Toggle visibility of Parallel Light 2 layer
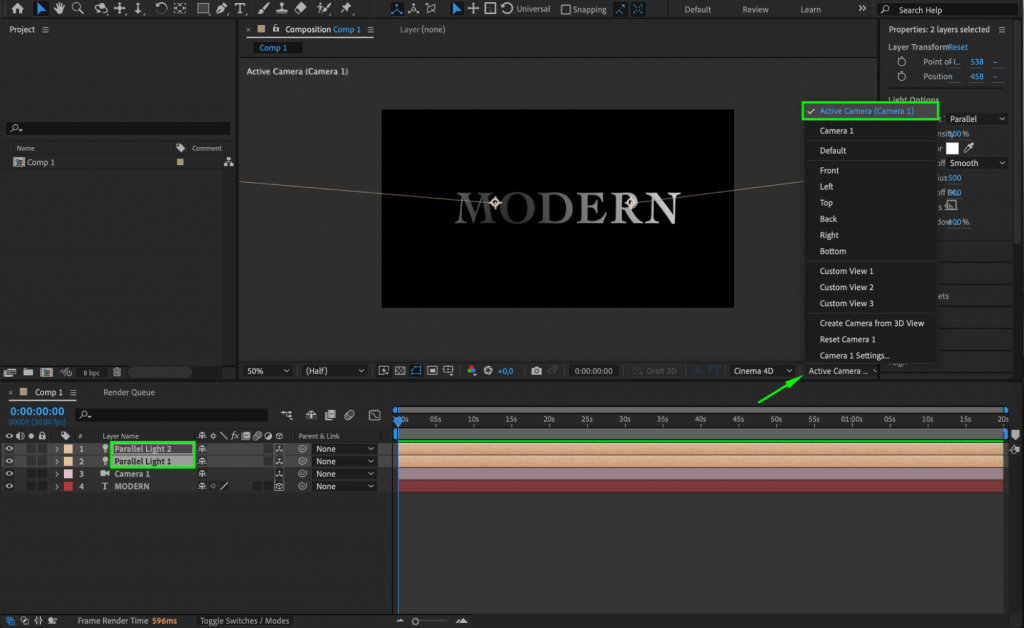 click(9, 448)
